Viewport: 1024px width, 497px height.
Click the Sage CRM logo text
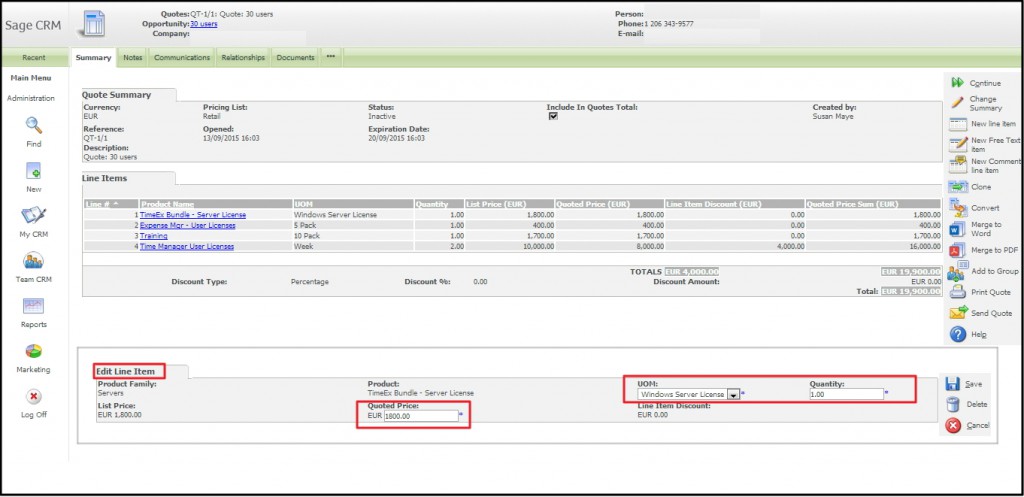pos(33,26)
